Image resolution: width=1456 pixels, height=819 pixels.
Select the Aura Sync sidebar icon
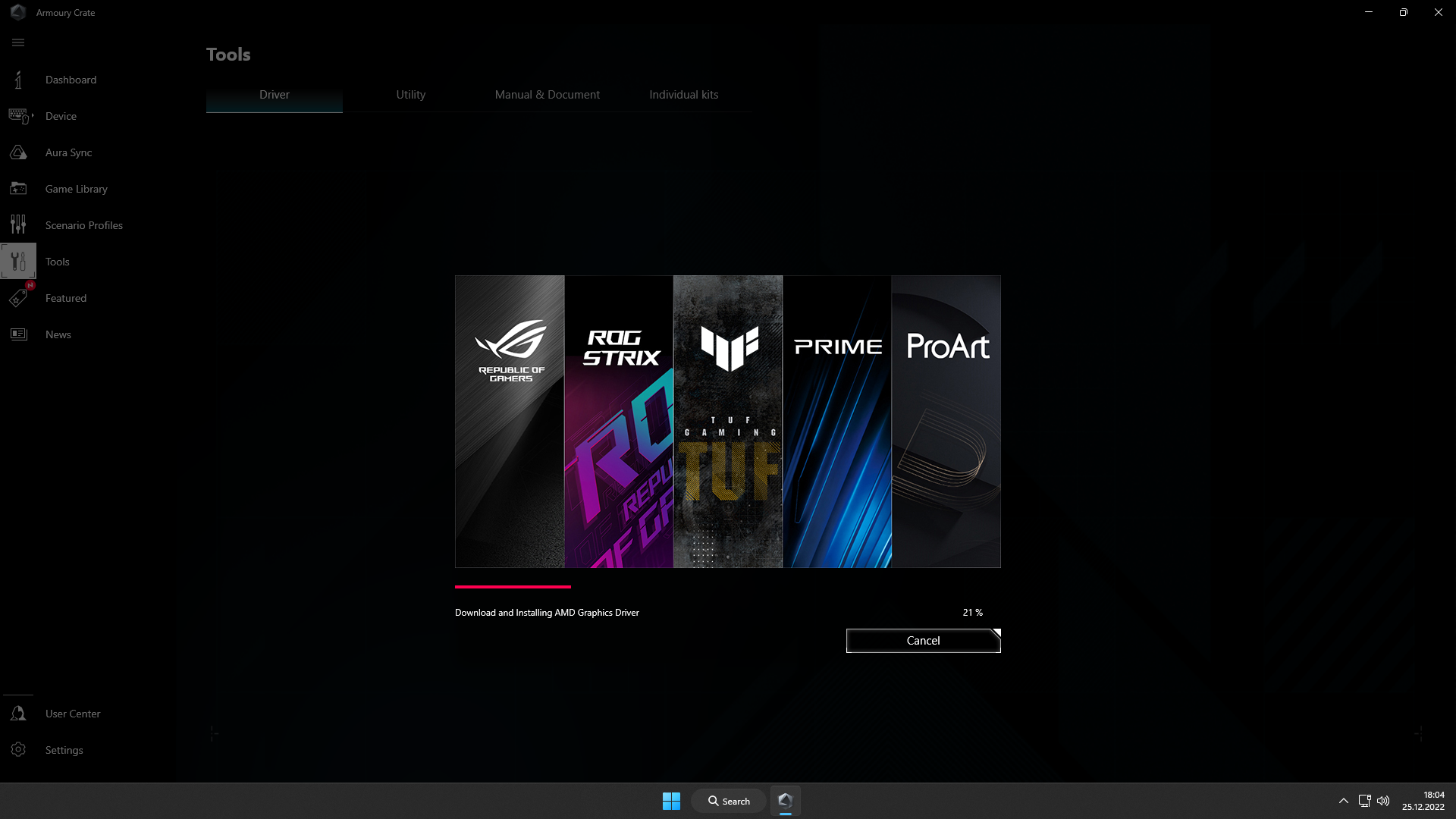pyautogui.click(x=18, y=152)
